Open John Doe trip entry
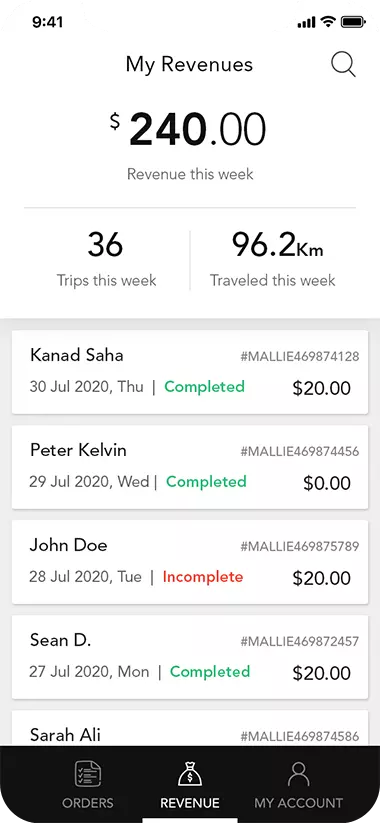380x823 pixels. click(190, 562)
